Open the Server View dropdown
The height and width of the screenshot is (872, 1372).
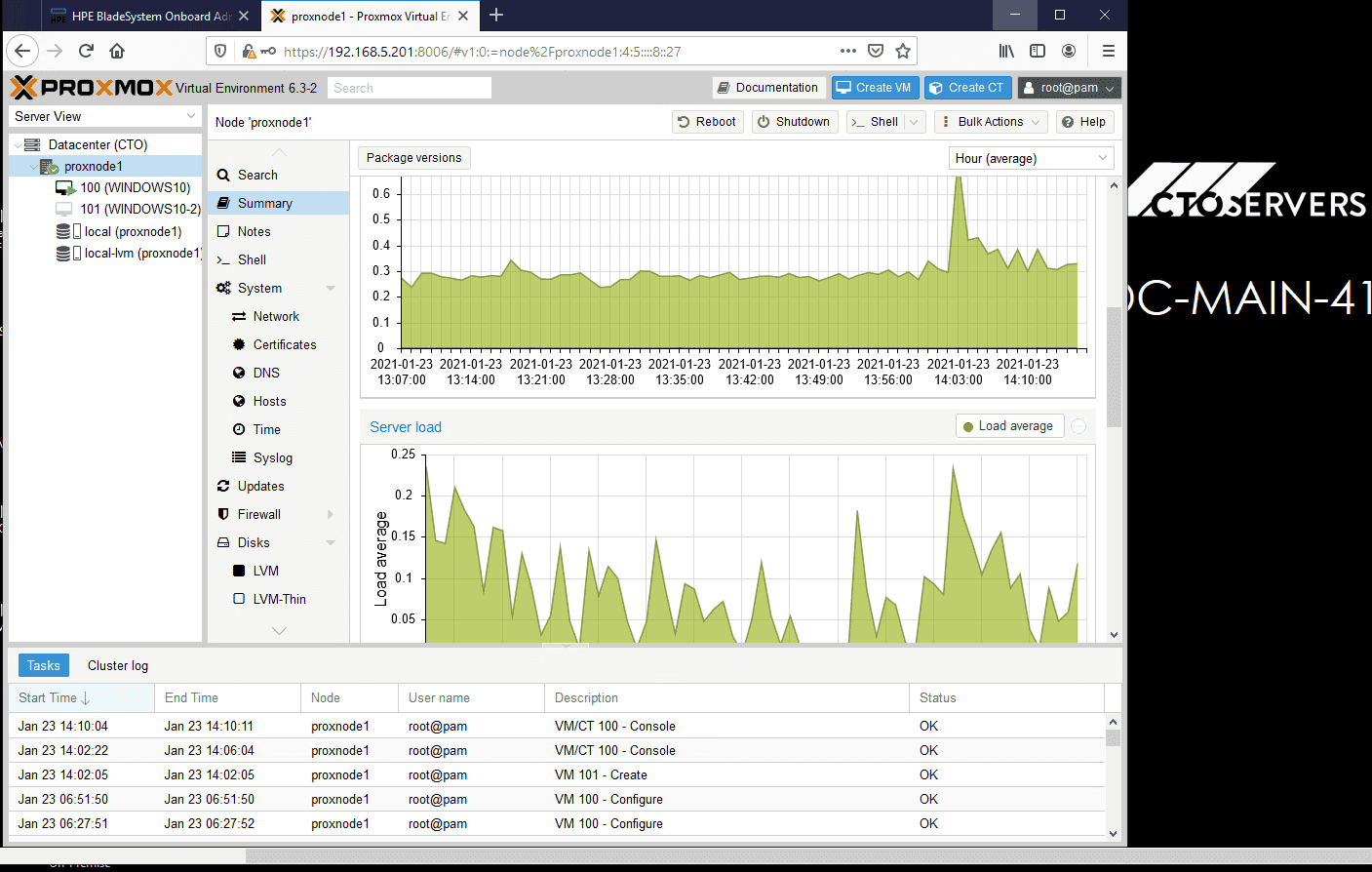[105, 116]
